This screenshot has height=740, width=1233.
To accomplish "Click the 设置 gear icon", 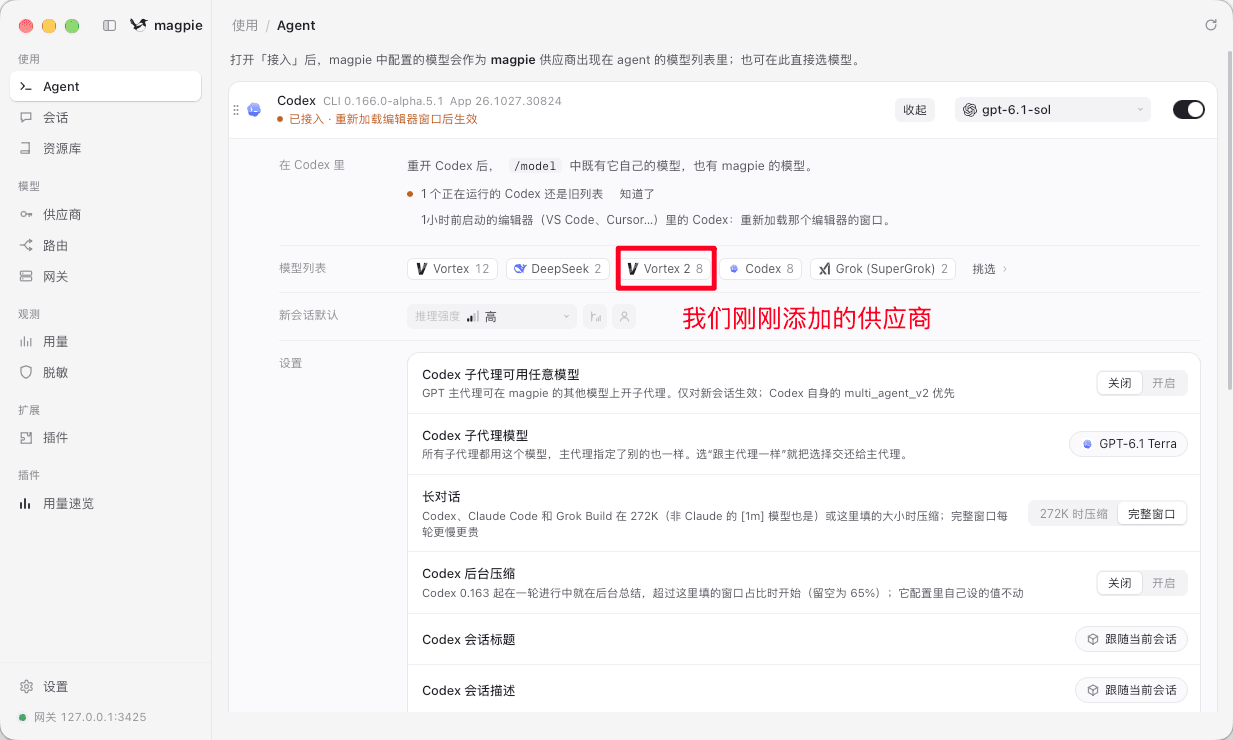I will 26,687.
